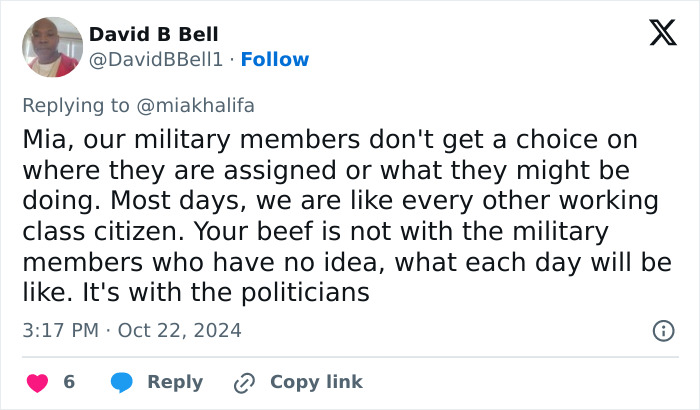Viewport: 700px width, 410px height.
Task: Click the Oct 22, 2024 date
Action: click(x=180, y=330)
